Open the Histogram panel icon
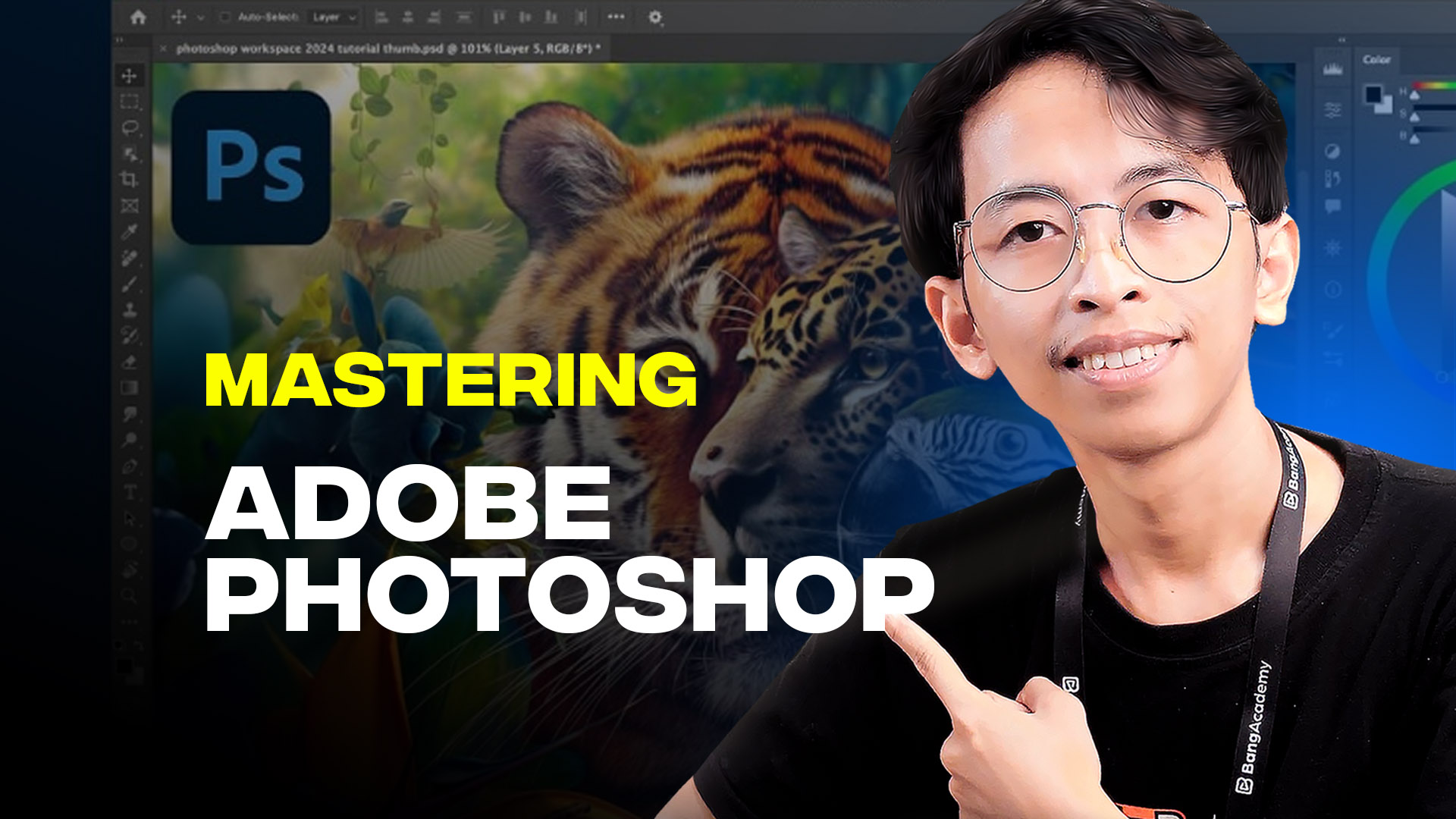1456x819 pixels. pos(1332,70)
